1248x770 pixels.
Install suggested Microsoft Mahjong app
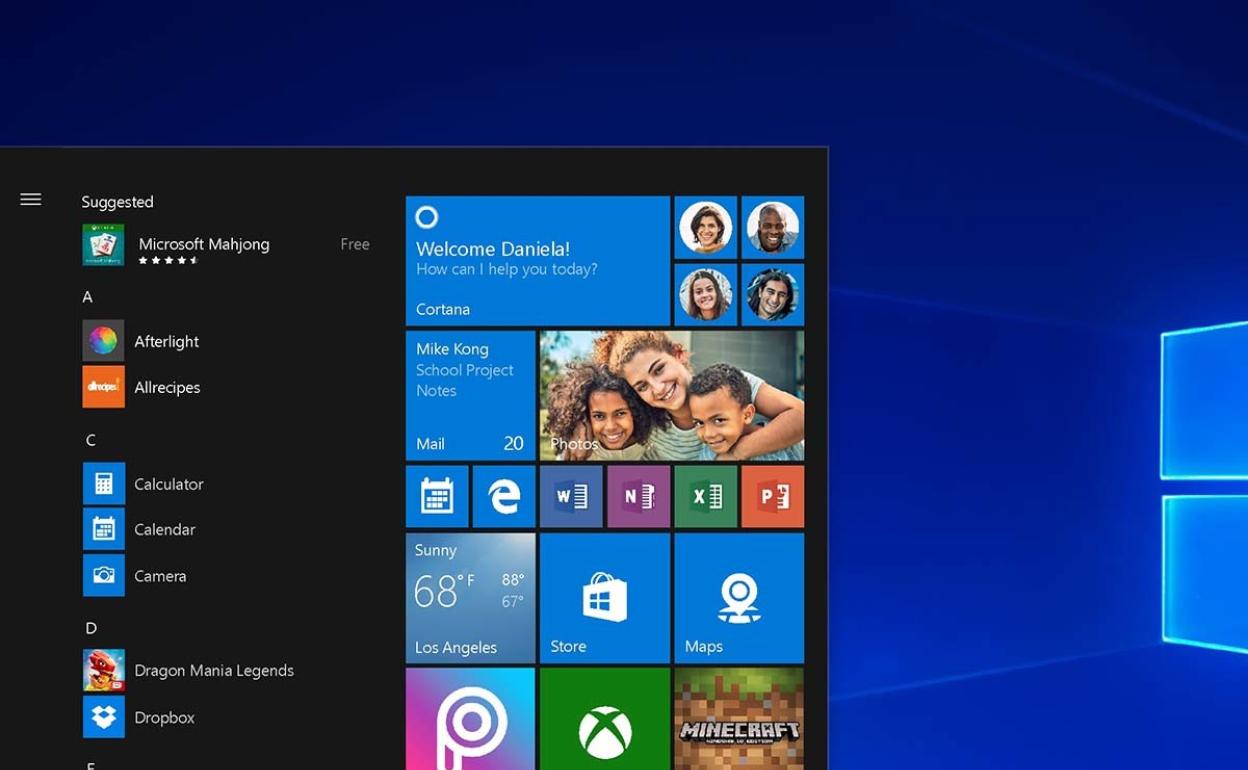pos(204,245)
